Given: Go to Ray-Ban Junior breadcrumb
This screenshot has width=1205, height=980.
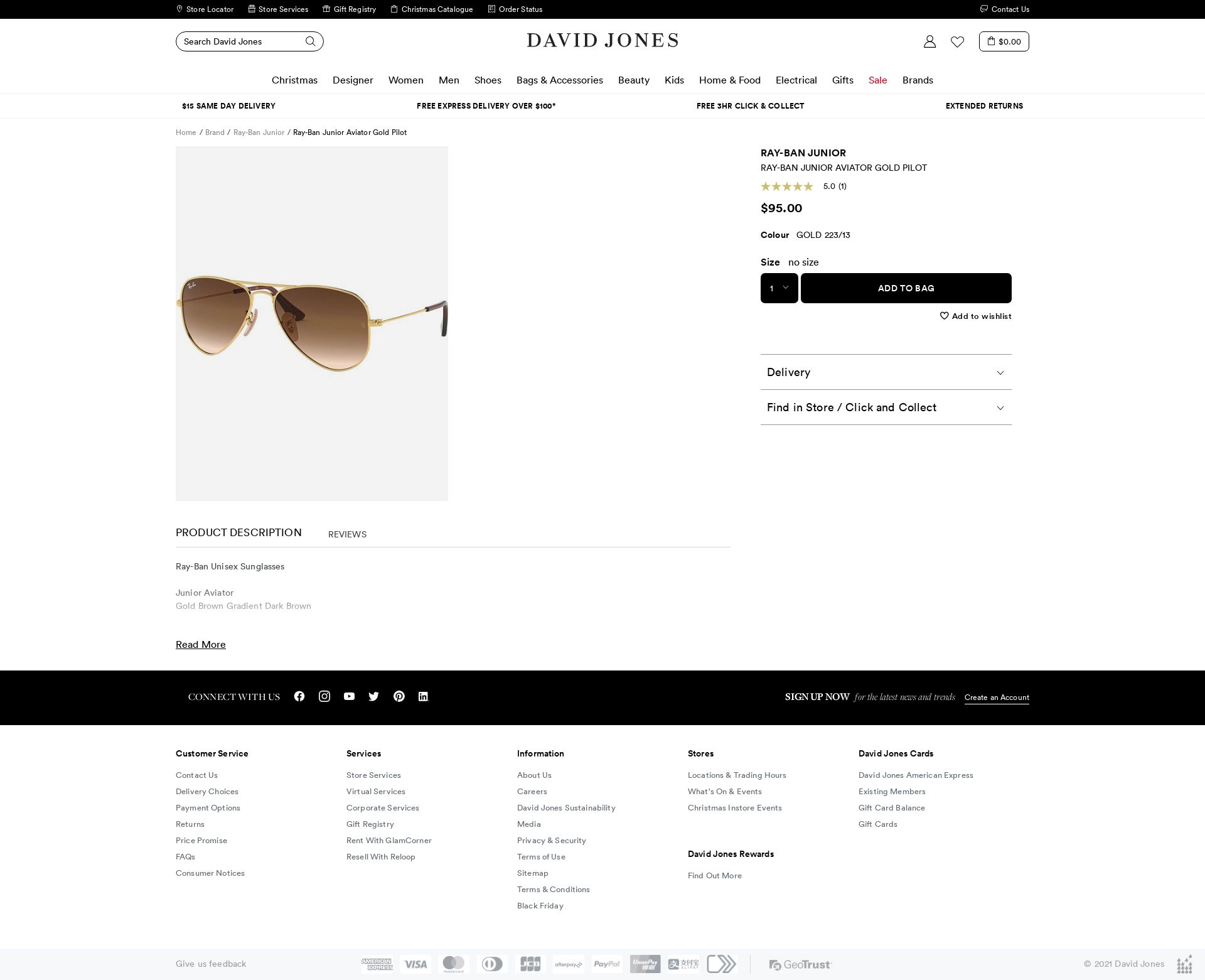Looking at the screenshot, I should 259,132.
